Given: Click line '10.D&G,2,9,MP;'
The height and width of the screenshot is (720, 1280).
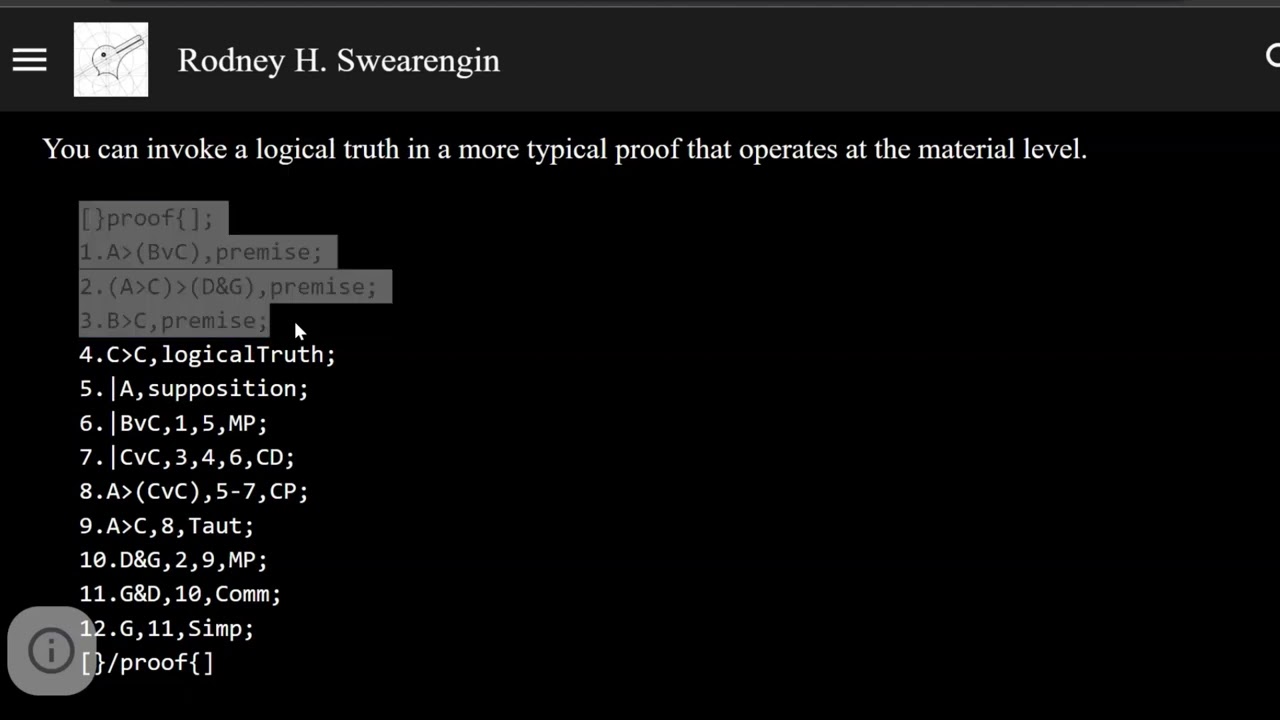Looking at the screenshot, I should (x=174, y=560).
